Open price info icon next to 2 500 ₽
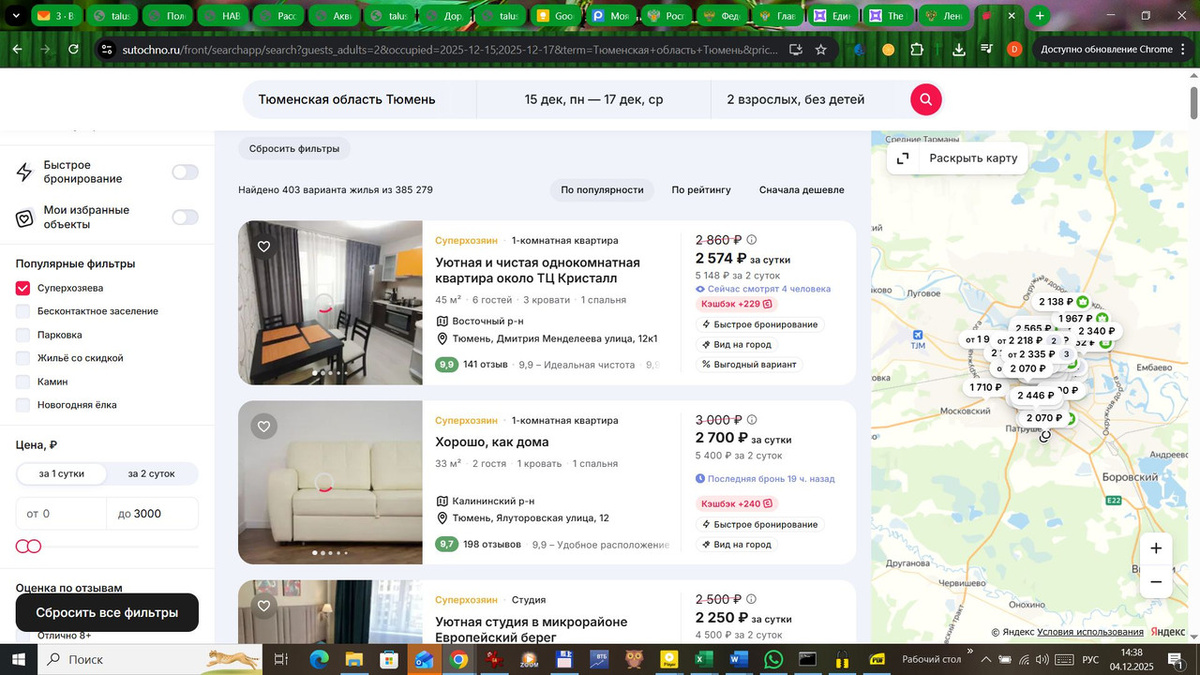This screenshot has width=1200, height=675. click(752, 599)
